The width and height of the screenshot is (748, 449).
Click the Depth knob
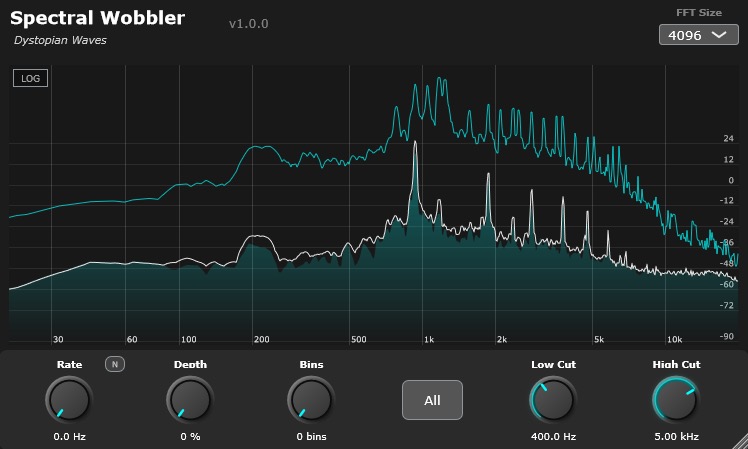[x=190, y=399]
